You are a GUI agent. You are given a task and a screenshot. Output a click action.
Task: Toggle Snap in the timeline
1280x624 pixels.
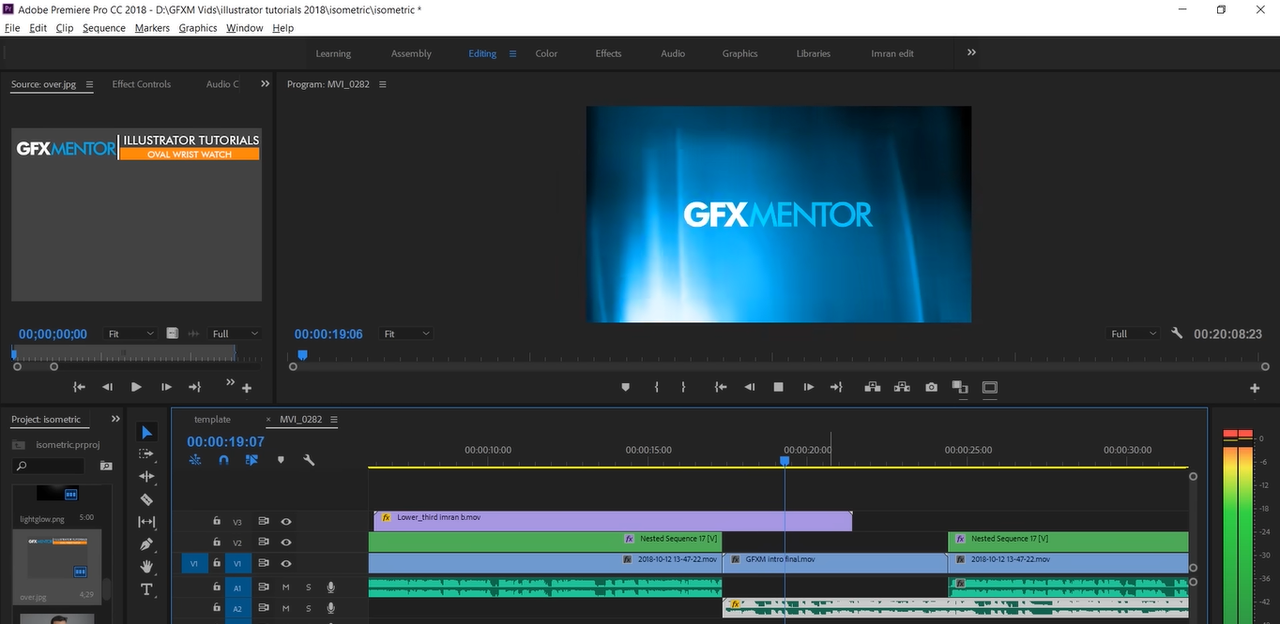224,460
